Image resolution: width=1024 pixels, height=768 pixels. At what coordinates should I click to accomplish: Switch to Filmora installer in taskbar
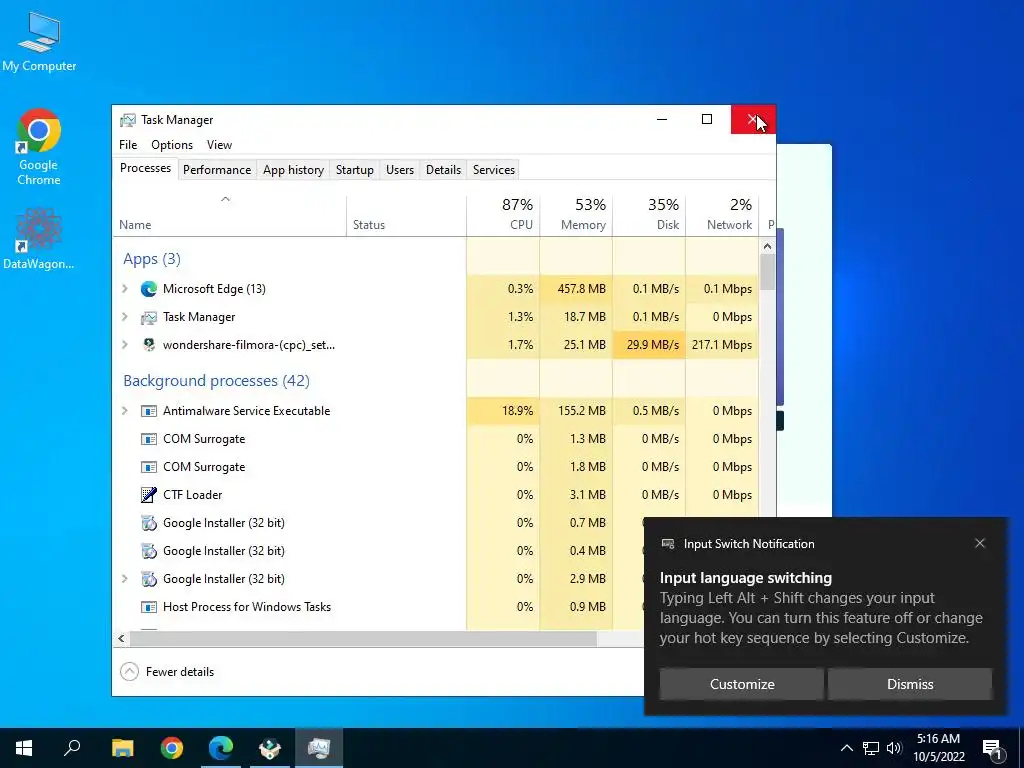pyautogui.click(x=270, y=748)
